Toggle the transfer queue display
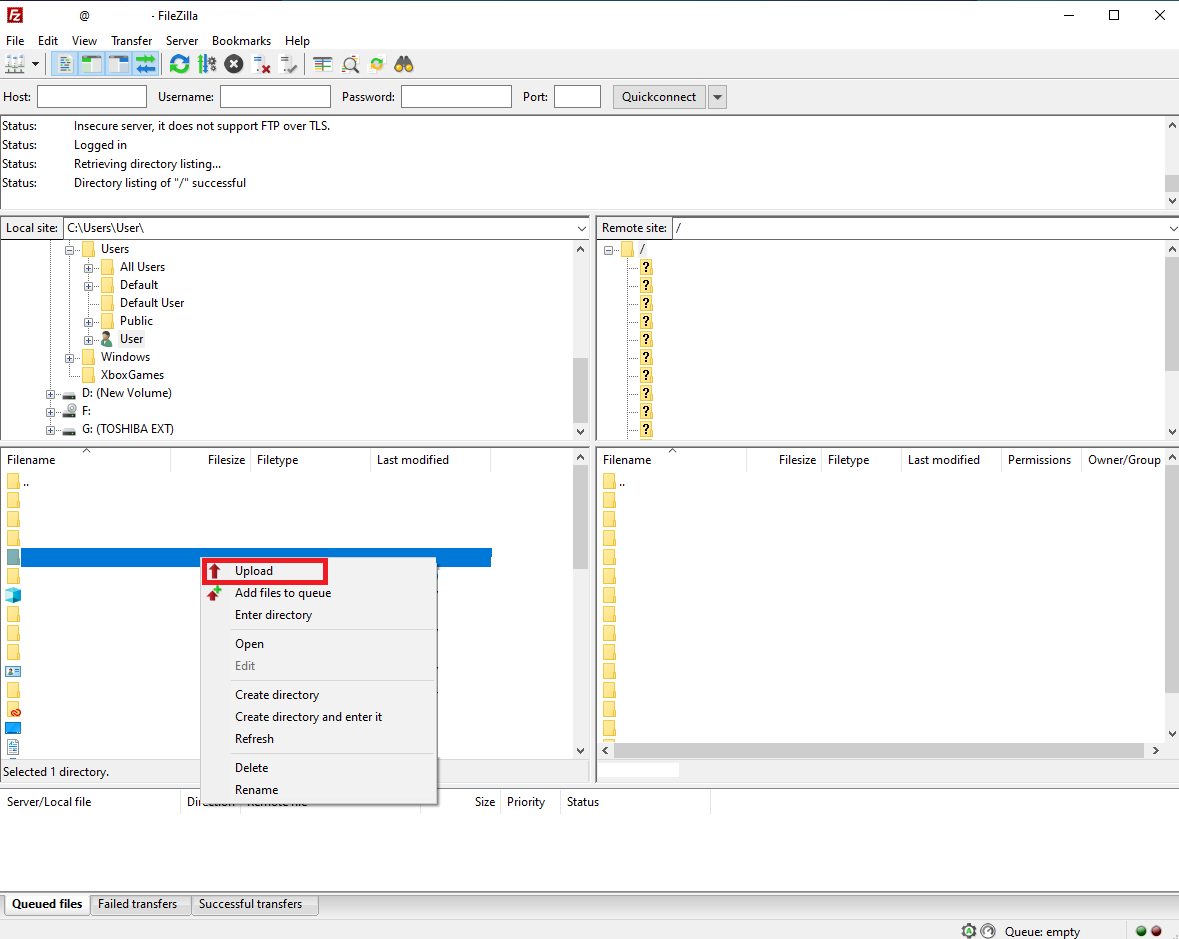This screenshot has width=1179, height=939. click(x=146, y=65)
